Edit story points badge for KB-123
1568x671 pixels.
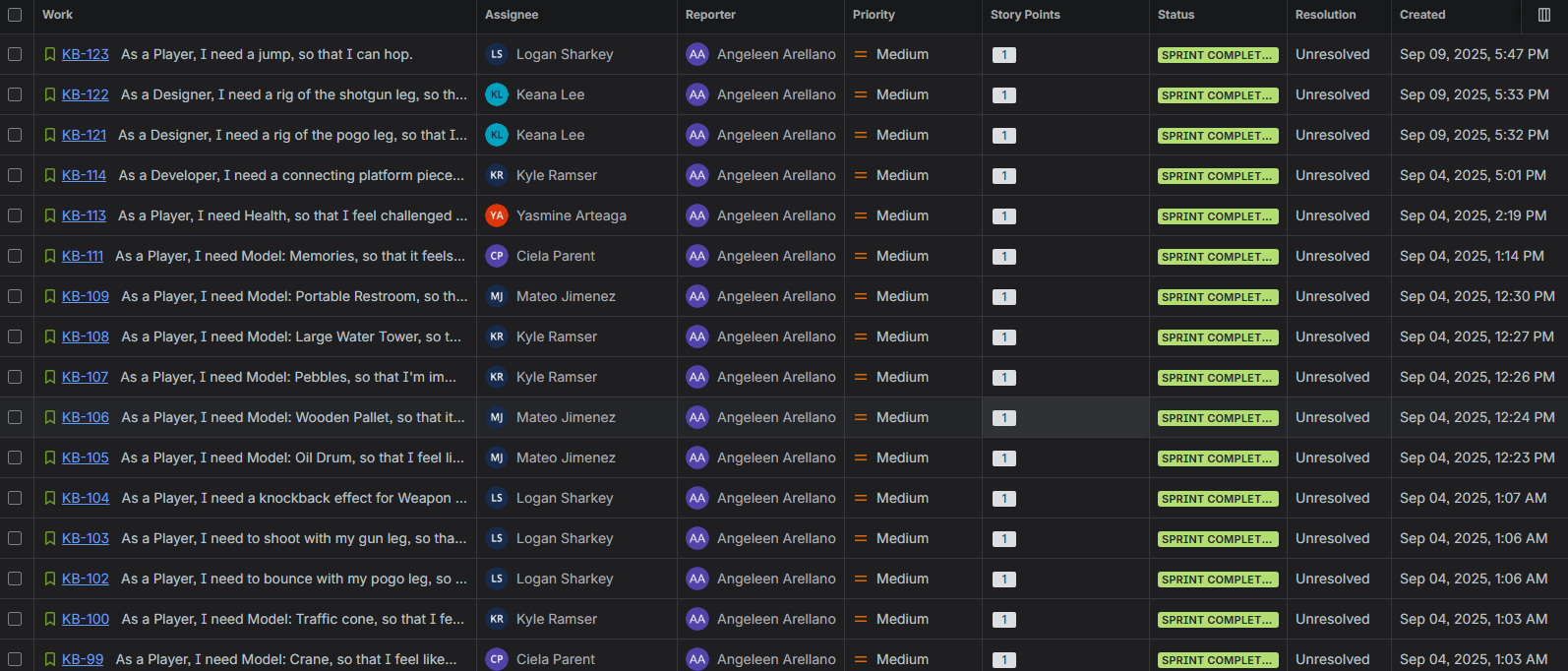[x=1004, y=55]
